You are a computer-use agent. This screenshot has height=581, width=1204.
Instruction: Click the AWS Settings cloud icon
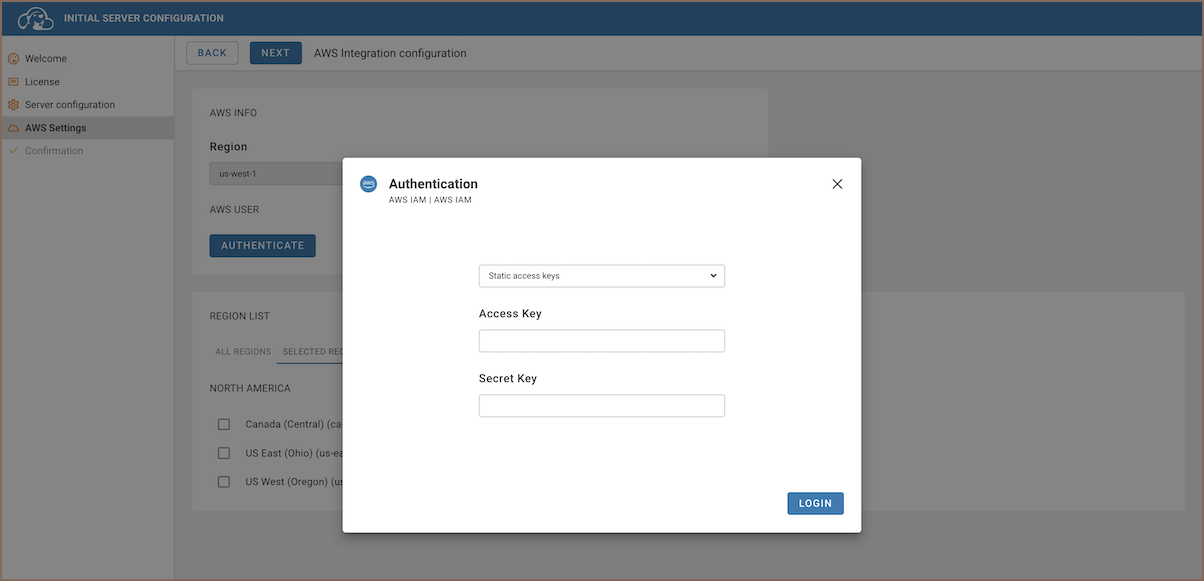point(13,128)
